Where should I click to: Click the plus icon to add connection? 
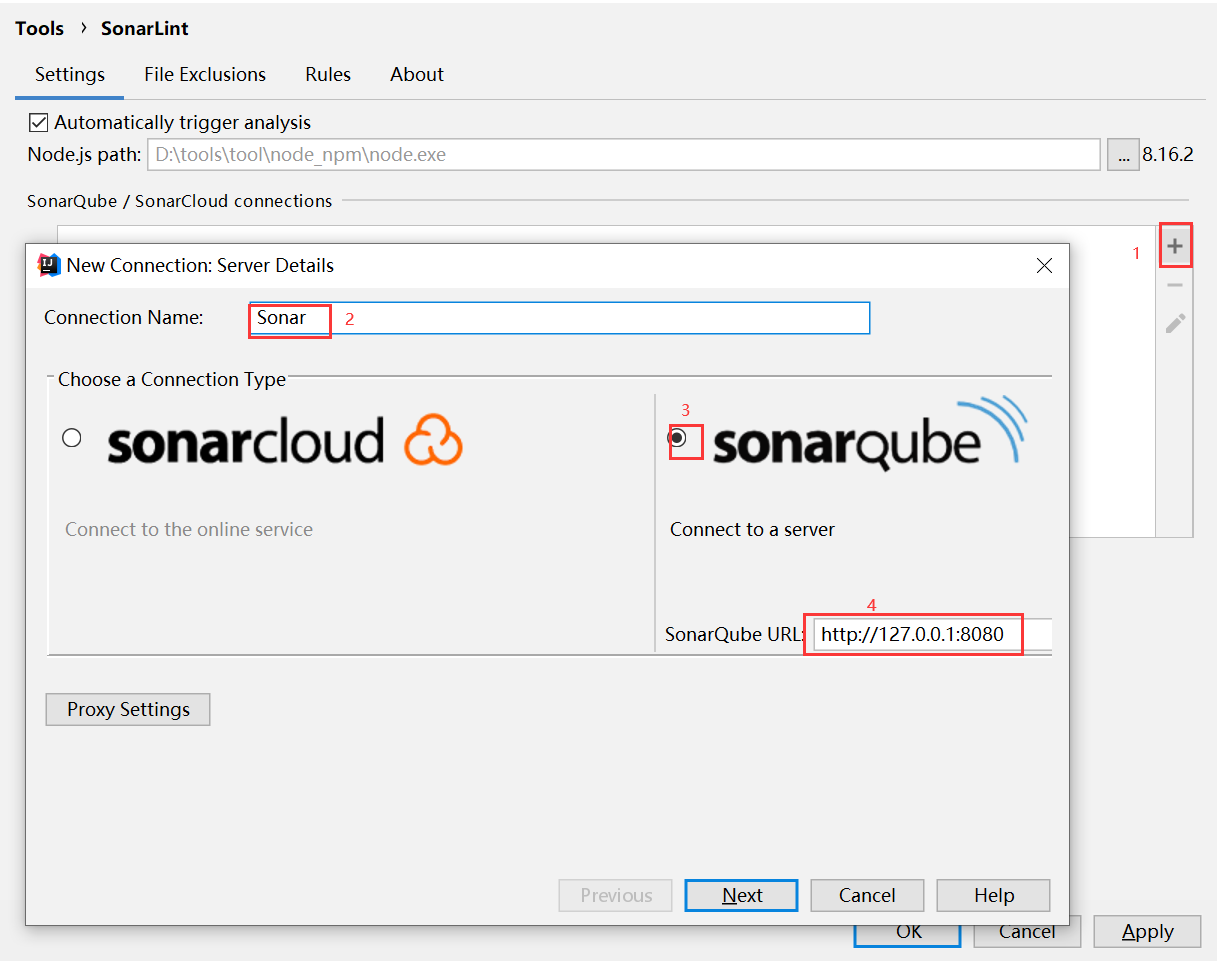[x=1175, y=246]
